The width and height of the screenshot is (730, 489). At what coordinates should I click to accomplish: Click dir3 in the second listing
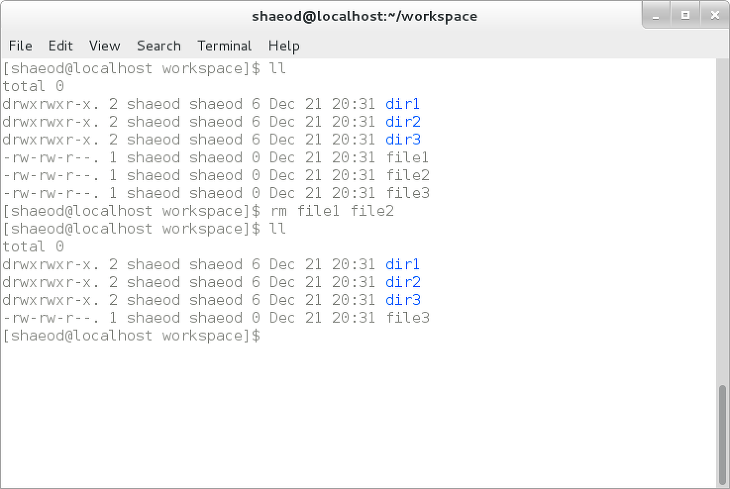[403, 300]
